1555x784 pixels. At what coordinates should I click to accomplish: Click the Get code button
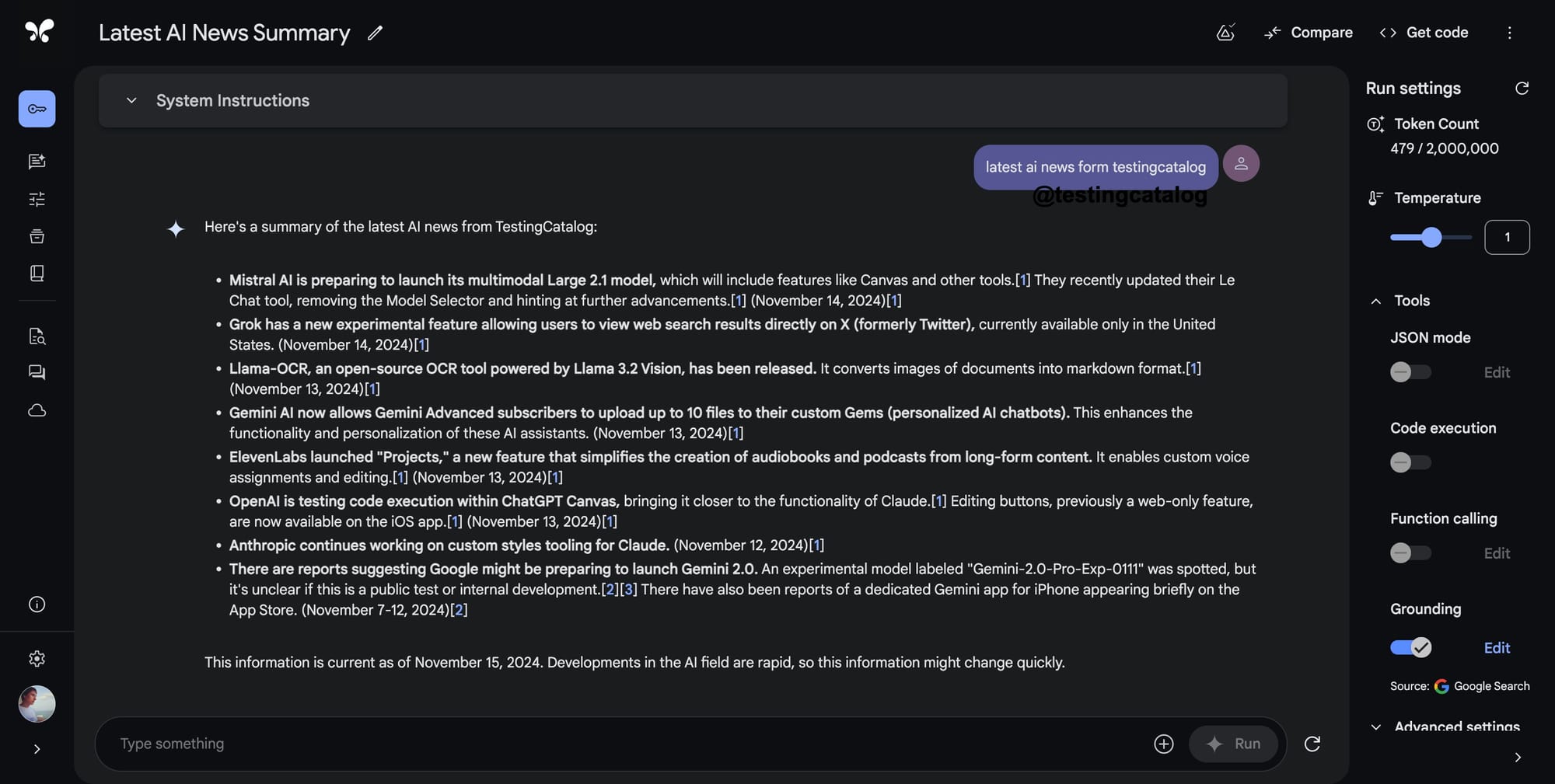click(1424, 33)
